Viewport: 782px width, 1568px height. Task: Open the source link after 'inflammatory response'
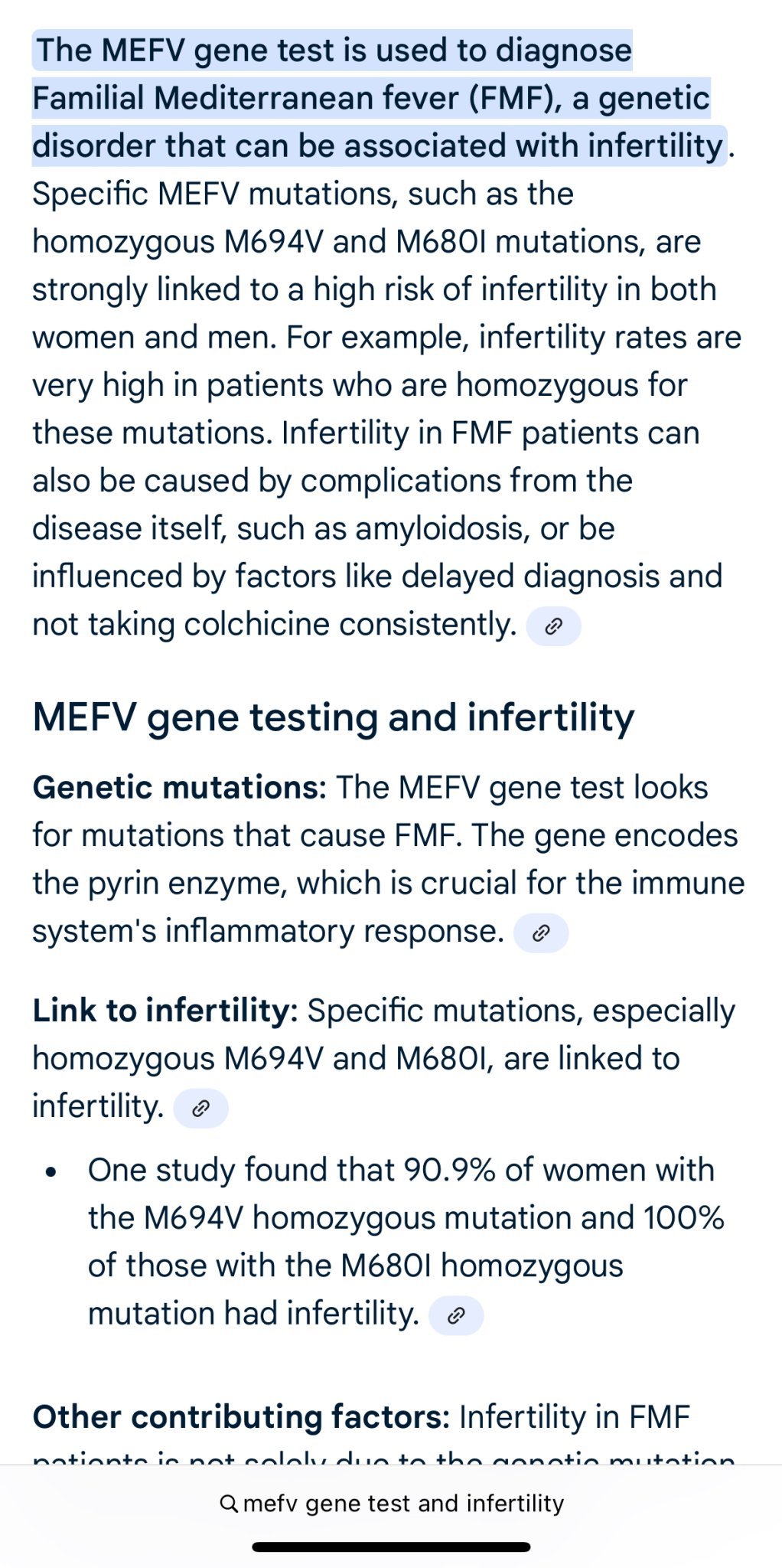pyautogui.click(x=541, y=933)
